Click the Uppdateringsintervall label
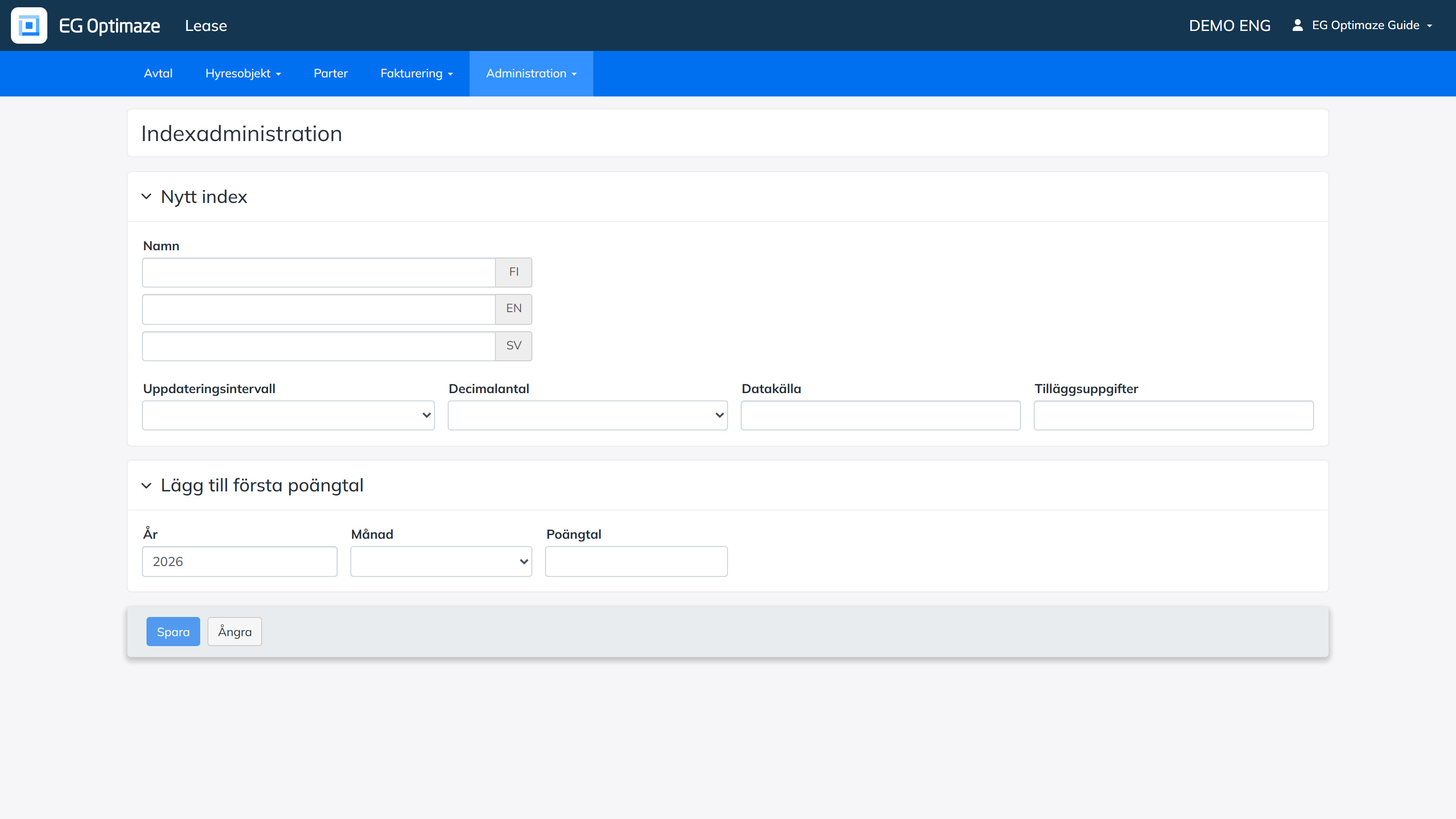This screenshot has width=1456, height=819. tap(209, 389)
